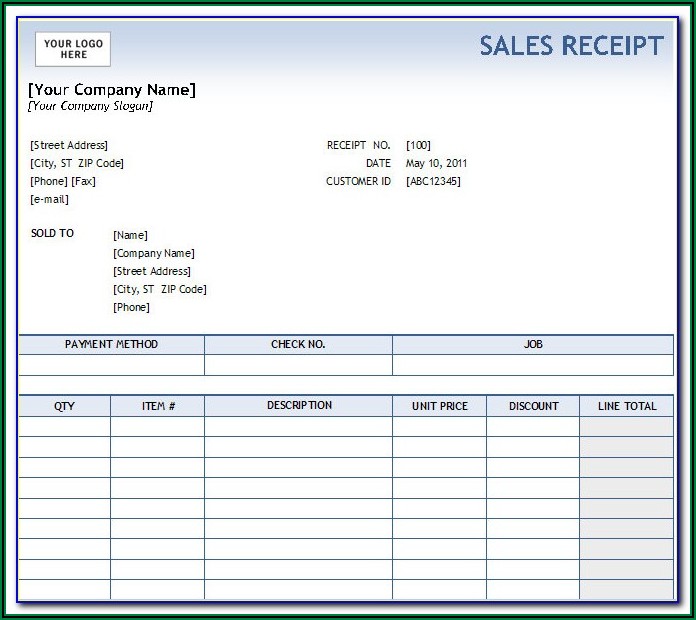This screenshot has width=696, height=620.
Task: Click the DISCOUNT column header
Action: tap(533, 406)
